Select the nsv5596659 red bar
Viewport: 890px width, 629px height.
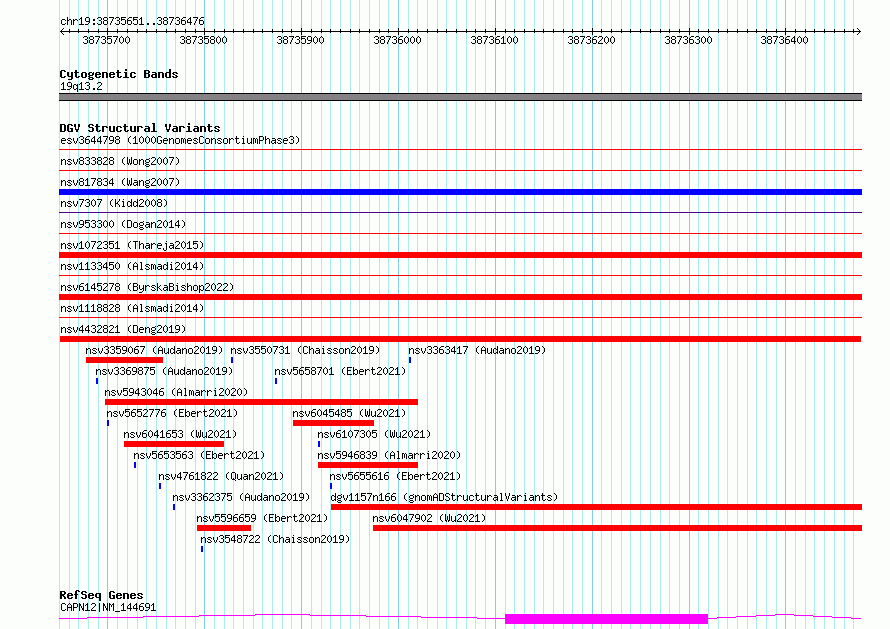[224, 528]
